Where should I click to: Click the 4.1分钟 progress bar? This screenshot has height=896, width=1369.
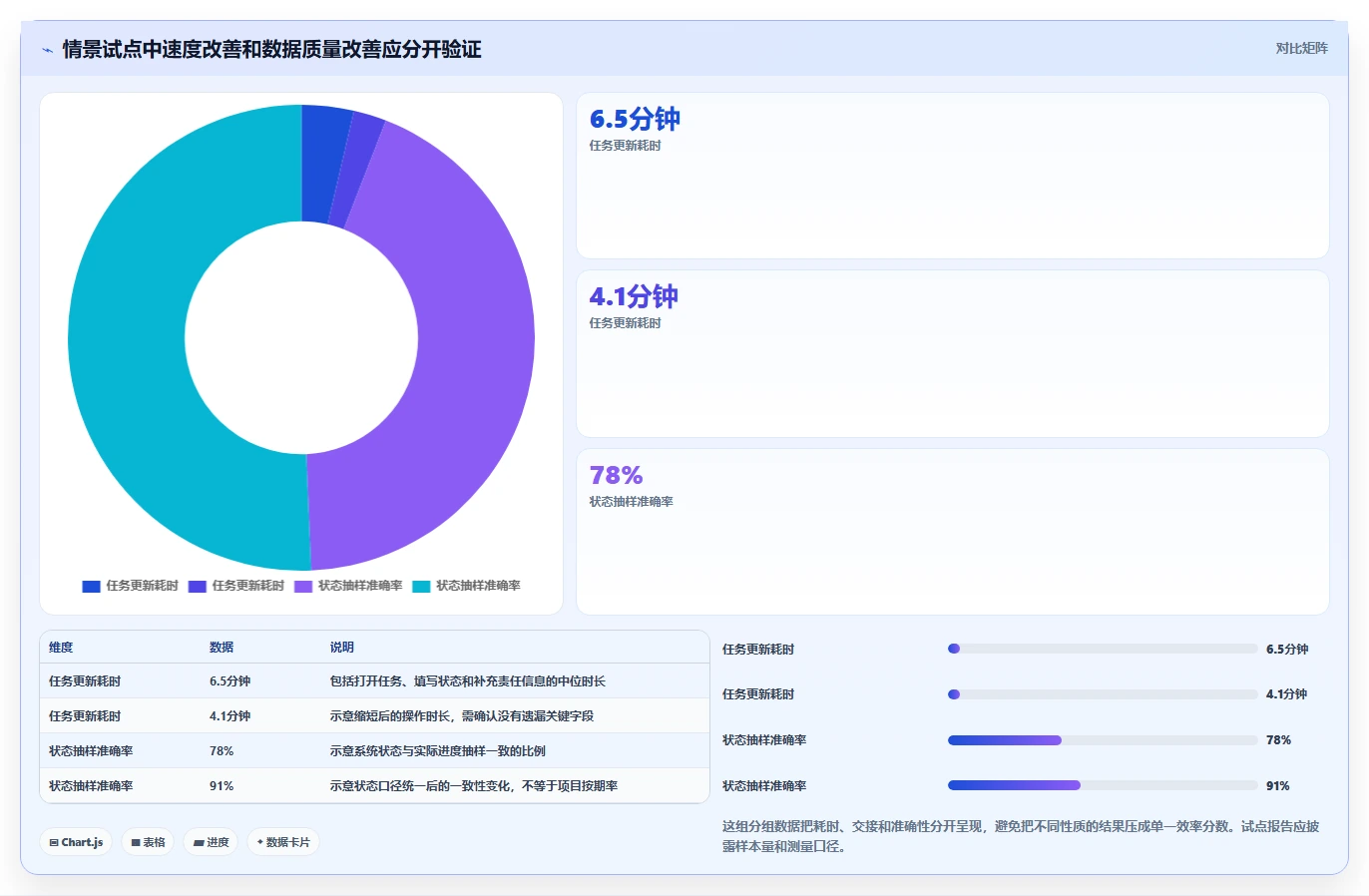1103,694
